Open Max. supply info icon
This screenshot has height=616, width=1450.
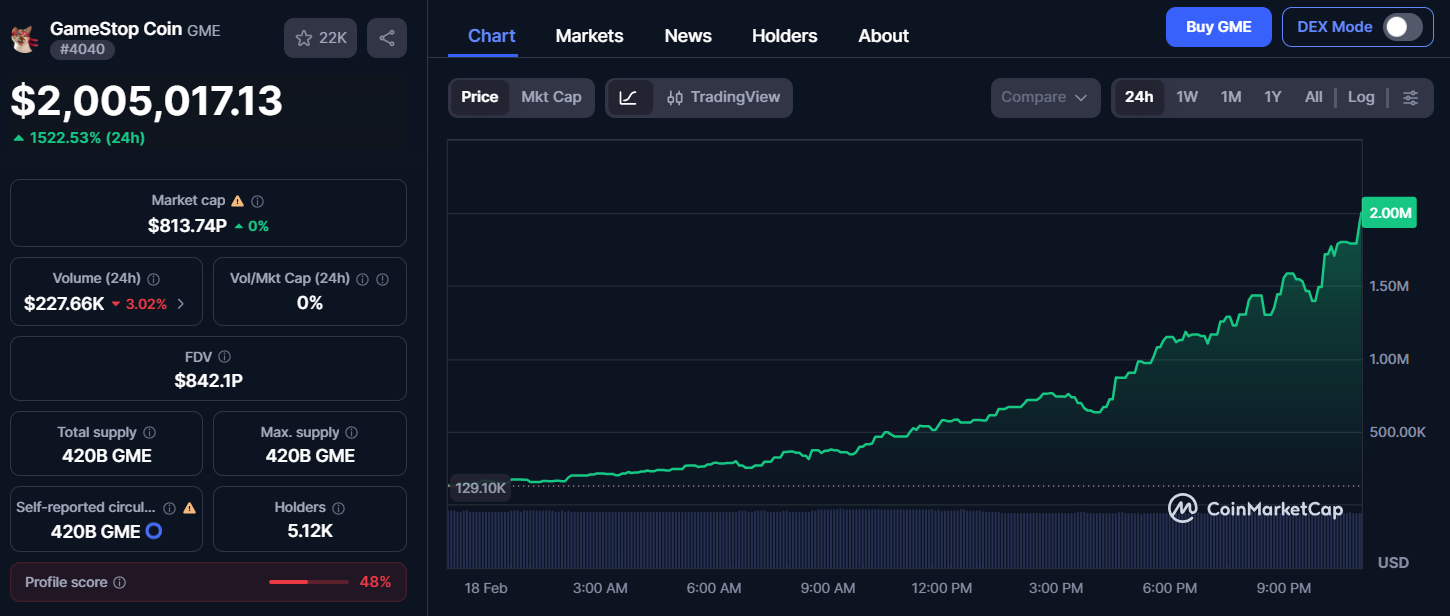click(x=351, y=433)
